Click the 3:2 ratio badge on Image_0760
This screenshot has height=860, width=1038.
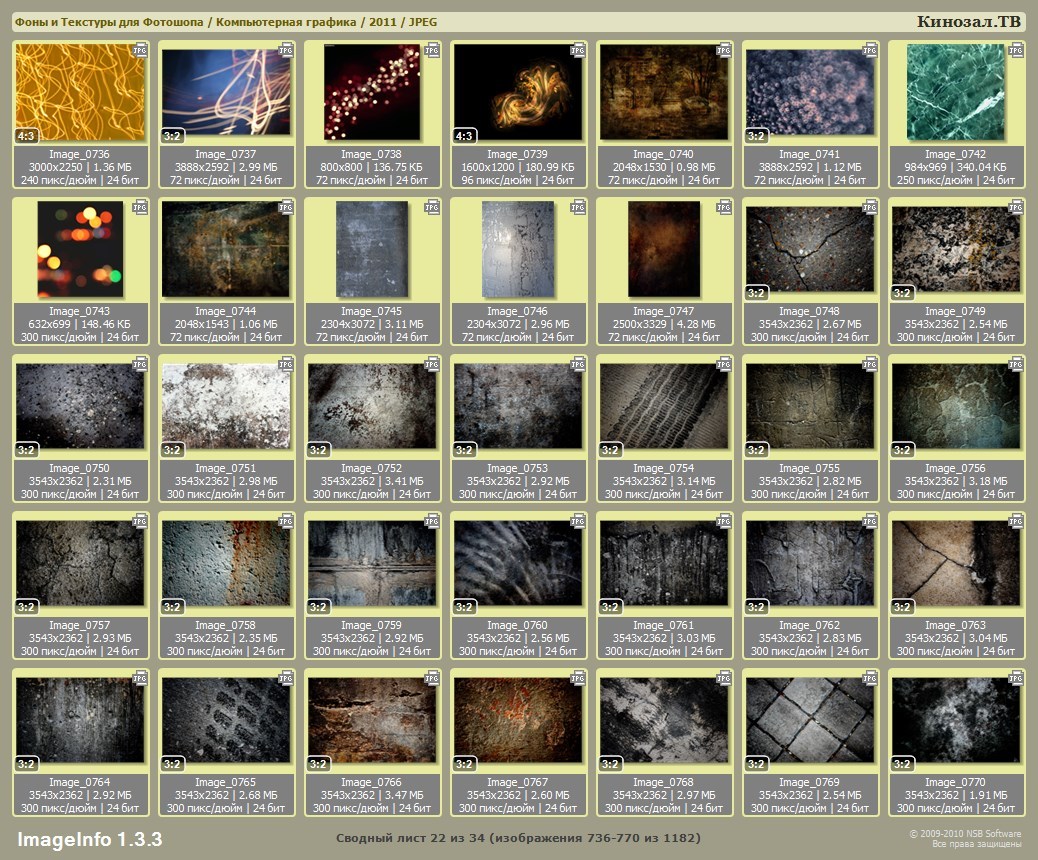464,607
